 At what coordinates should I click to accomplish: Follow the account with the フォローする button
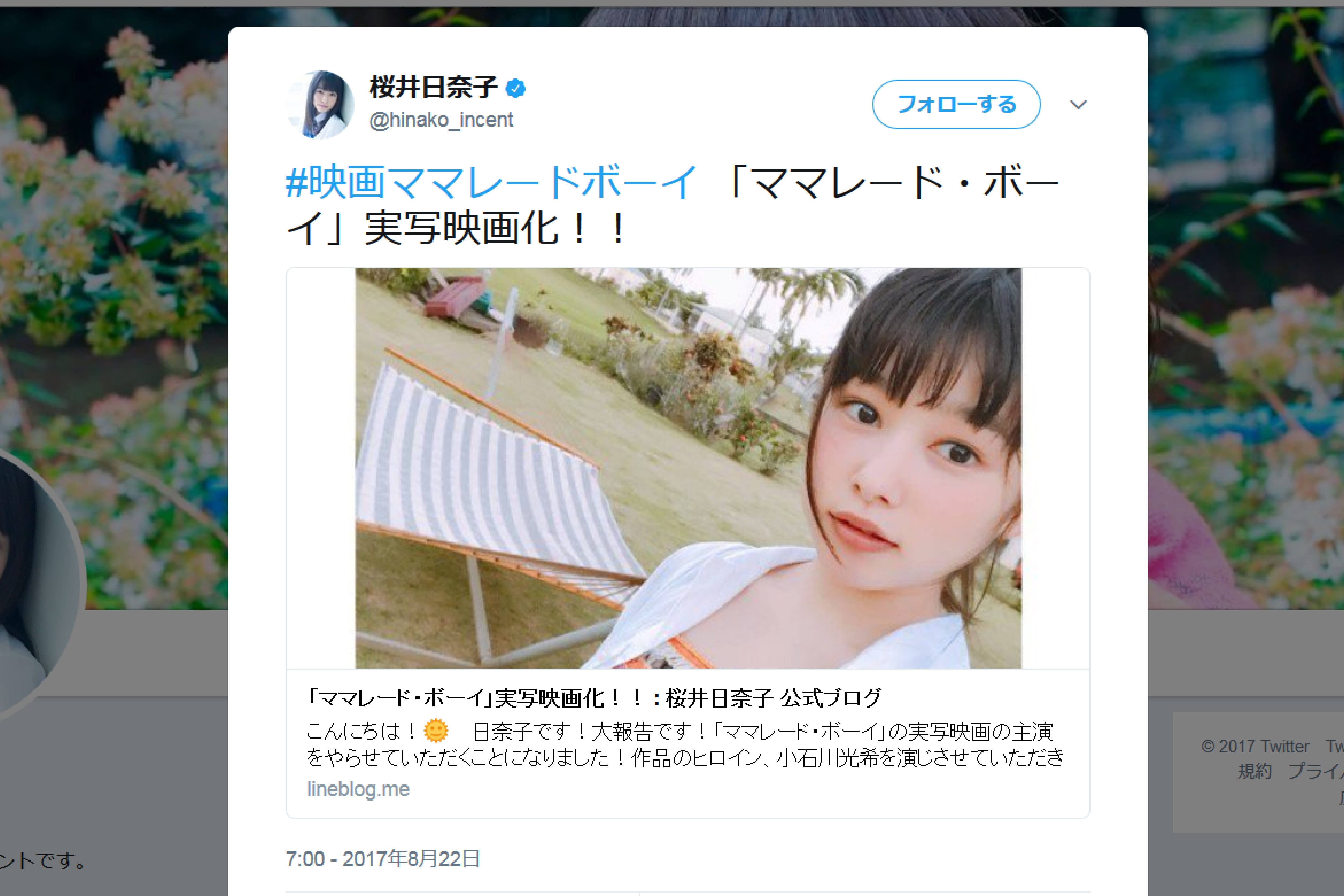tap(956, 104)
